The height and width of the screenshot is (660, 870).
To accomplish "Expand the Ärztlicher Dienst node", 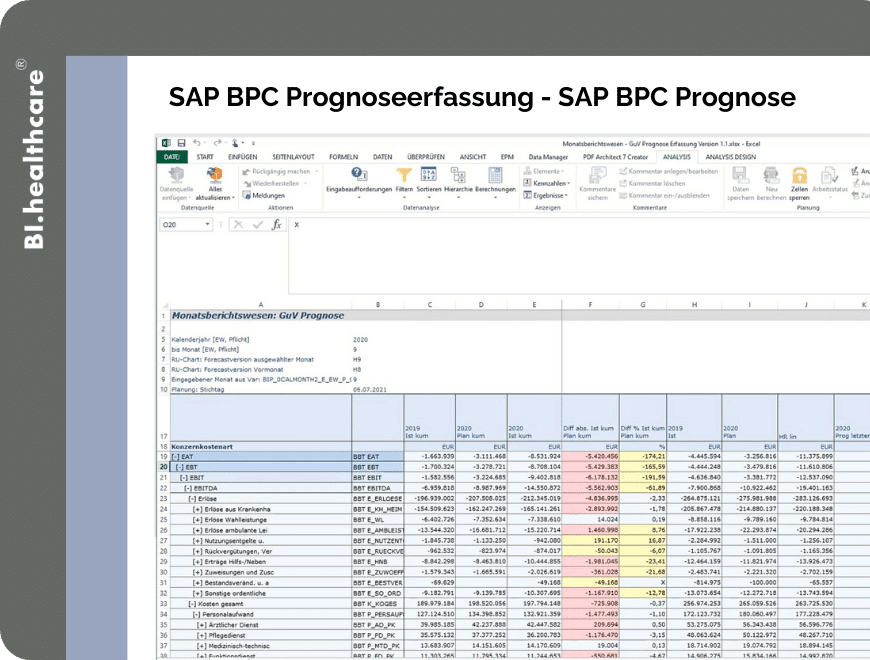I will [201, 625].
